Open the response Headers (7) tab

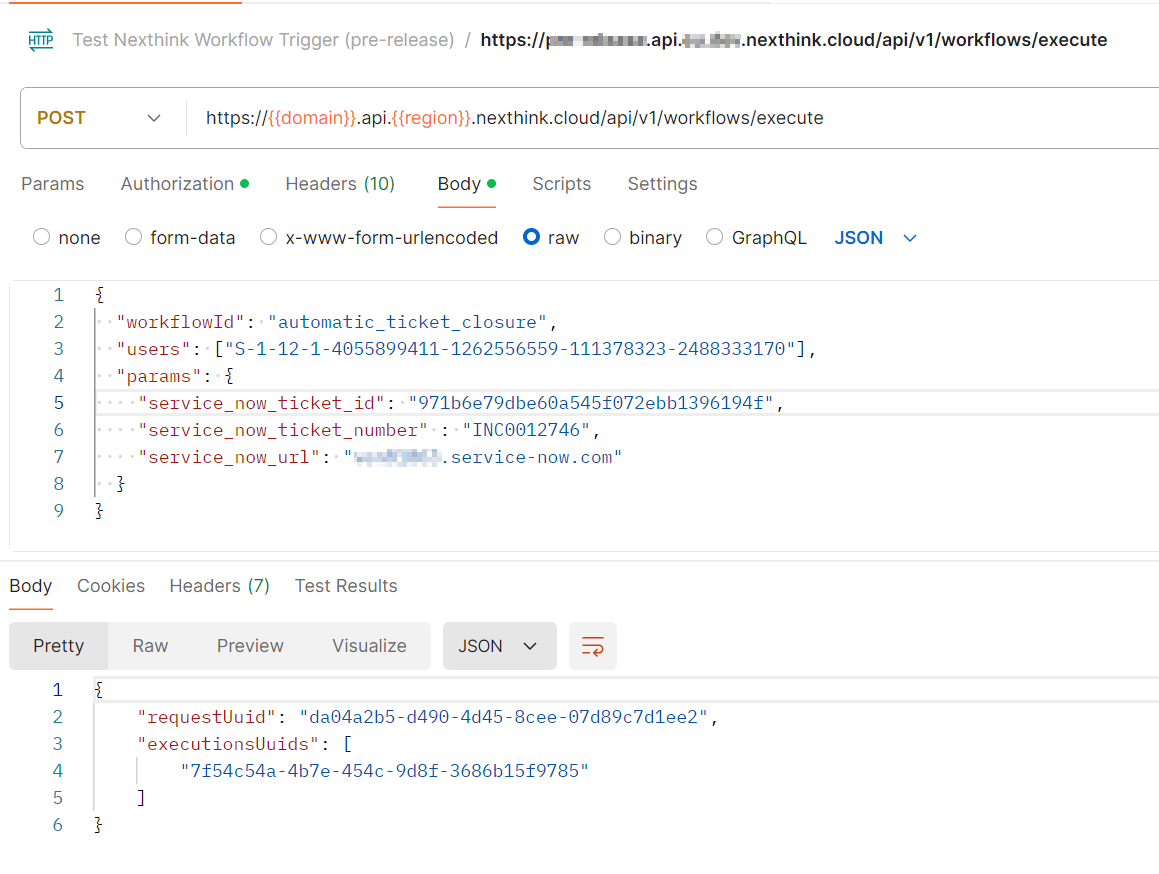[220, 586]
